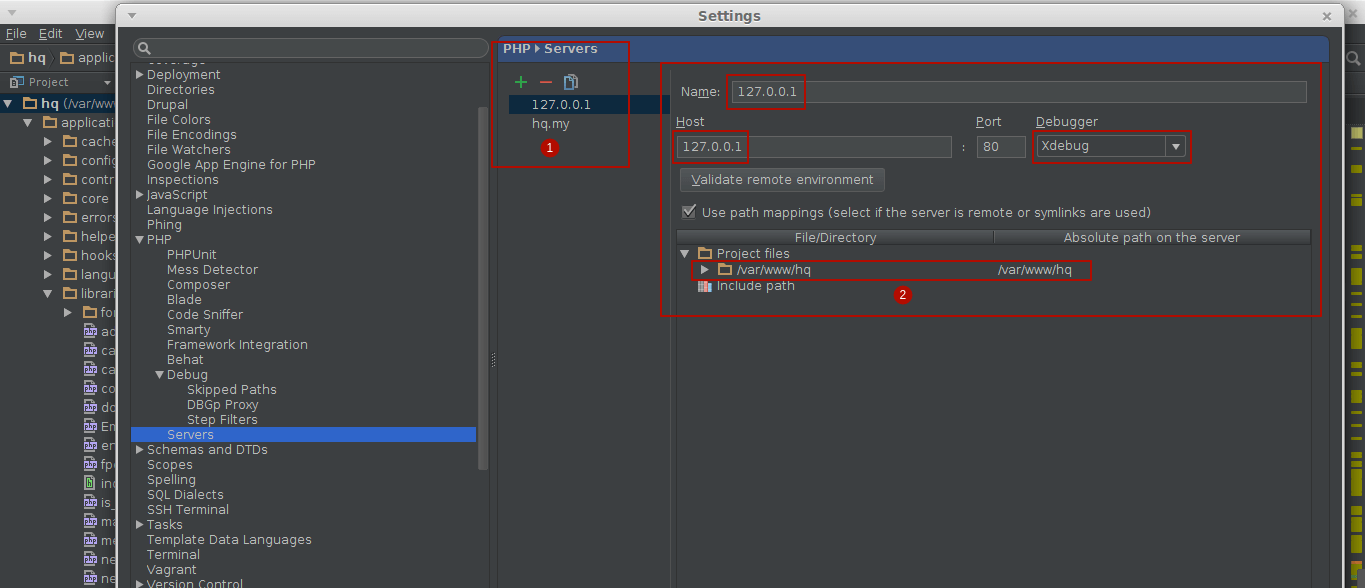
Task: Collapse the Project files mapping node
Action: pos(685,254)
